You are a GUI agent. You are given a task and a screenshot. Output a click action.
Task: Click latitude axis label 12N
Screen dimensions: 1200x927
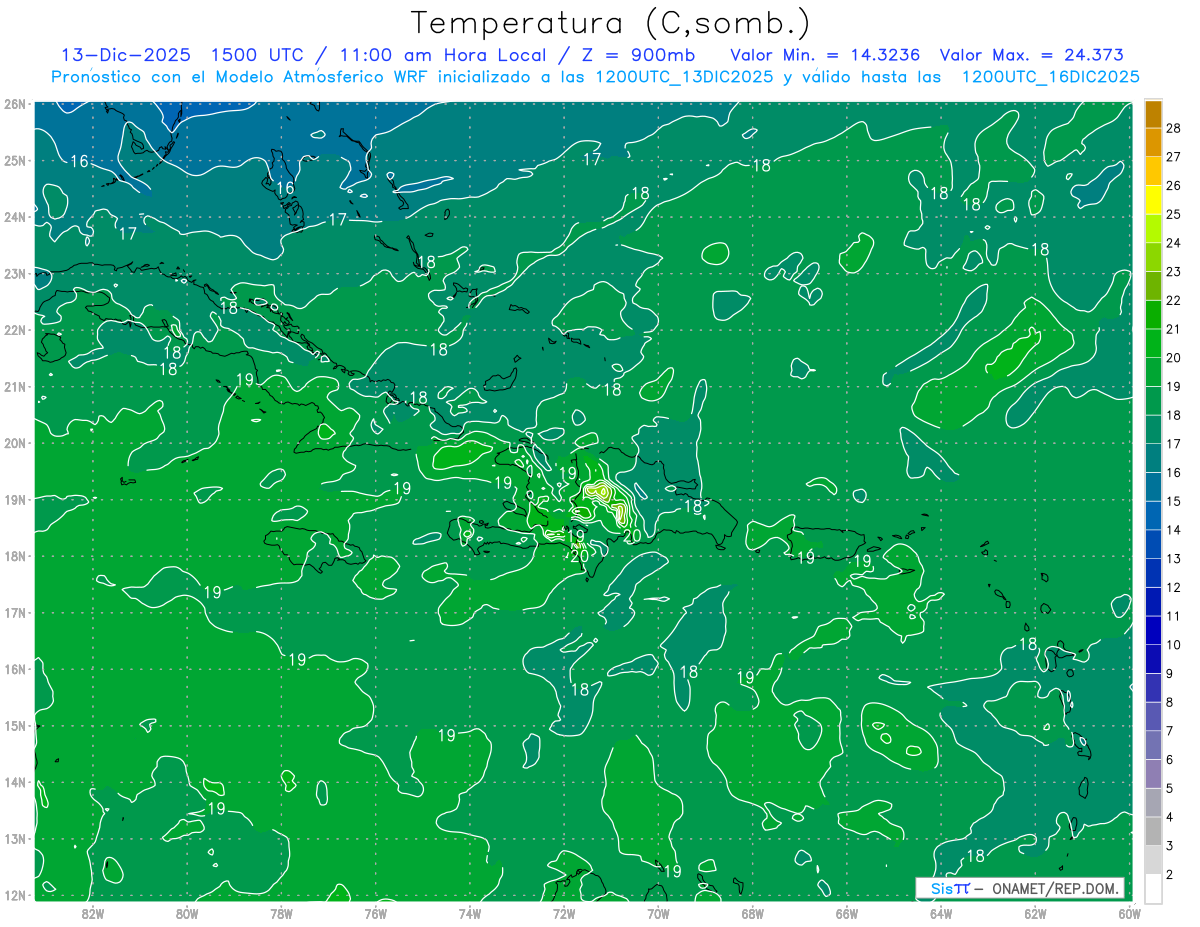(x=15, y=895)
